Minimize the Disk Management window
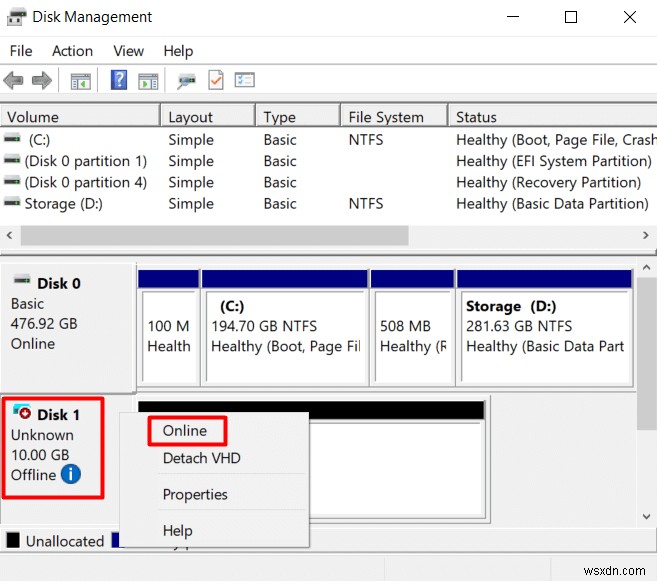 (x=512, y=17)
